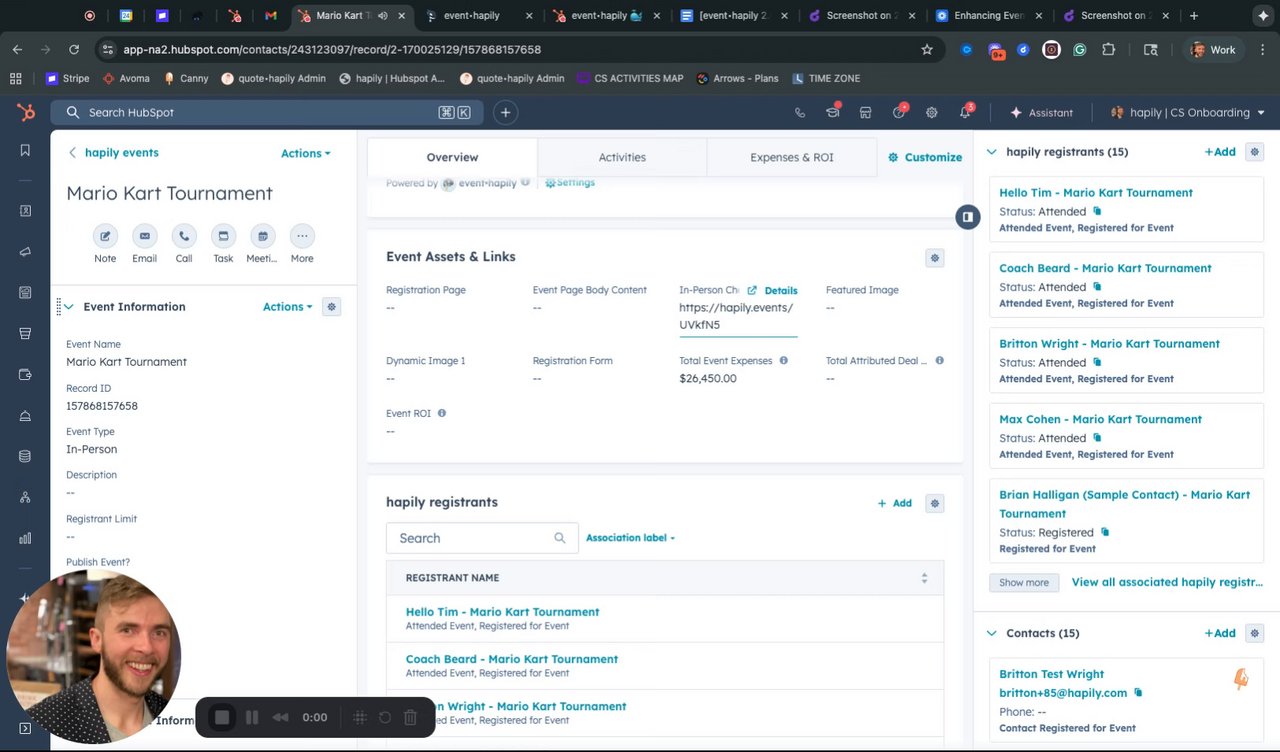Copy britton+85@hapily.com email address
The image size is (1280, 752).
tap(1138, 693)
